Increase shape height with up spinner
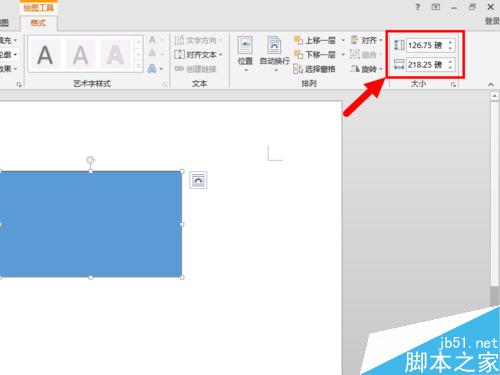The width and height of the screenshot is (500, 375). [x=451, y=42]
